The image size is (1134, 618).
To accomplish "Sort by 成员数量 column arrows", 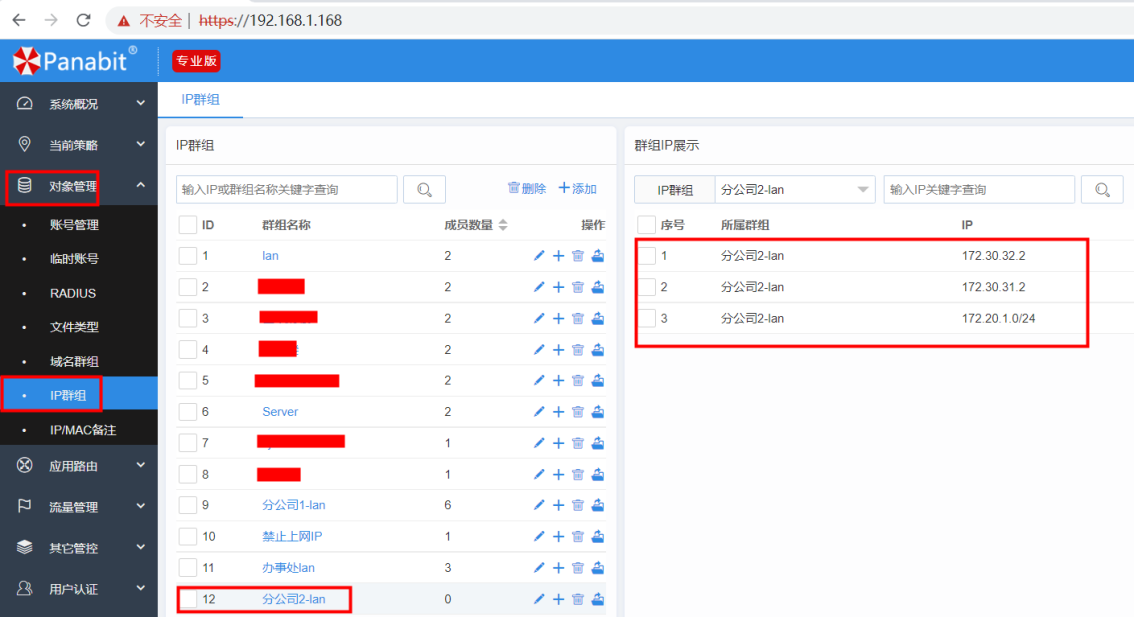I will pos(503,225).
